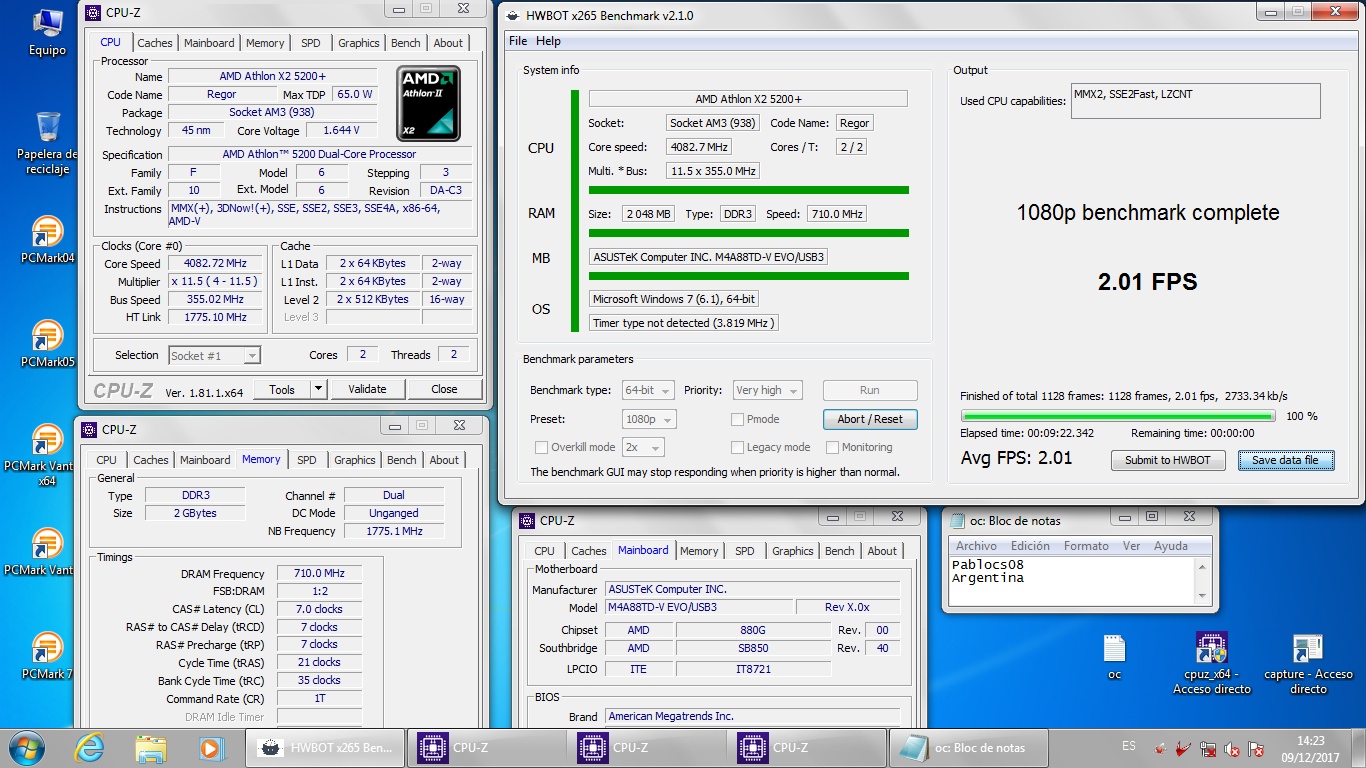The width and height of the screenshot is (1366, 768).
Task: Switch to HWBOT x265 taskbar item
Action: 326,747
